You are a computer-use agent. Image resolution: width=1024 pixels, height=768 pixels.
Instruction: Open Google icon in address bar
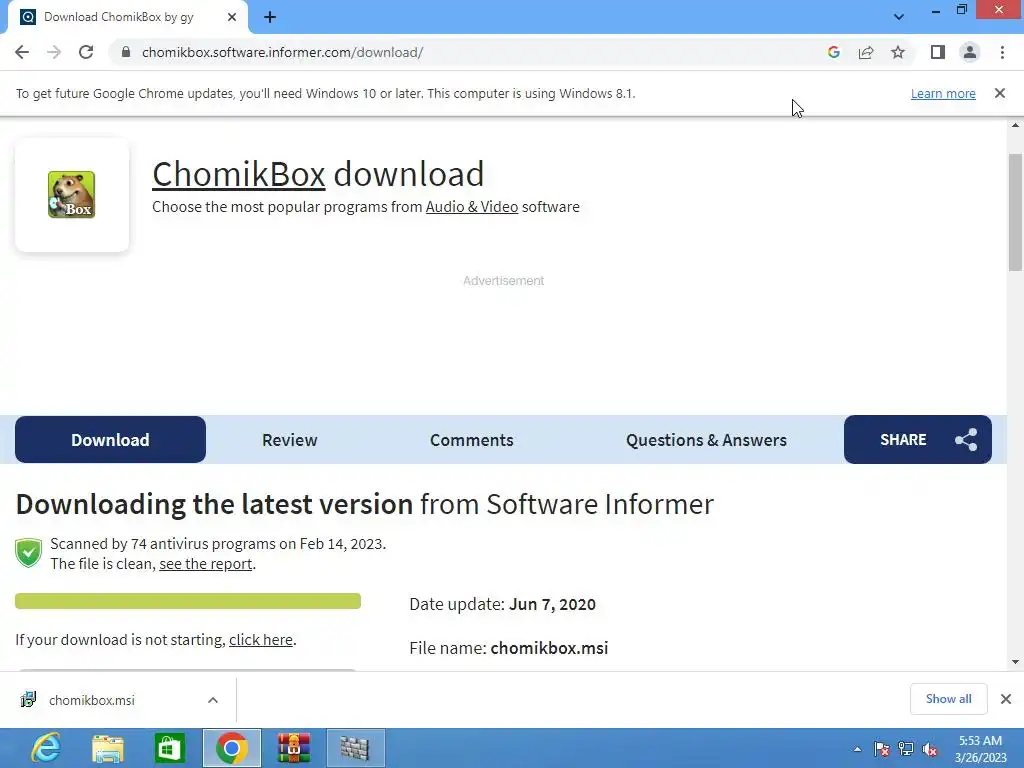[x=833, y=52]
